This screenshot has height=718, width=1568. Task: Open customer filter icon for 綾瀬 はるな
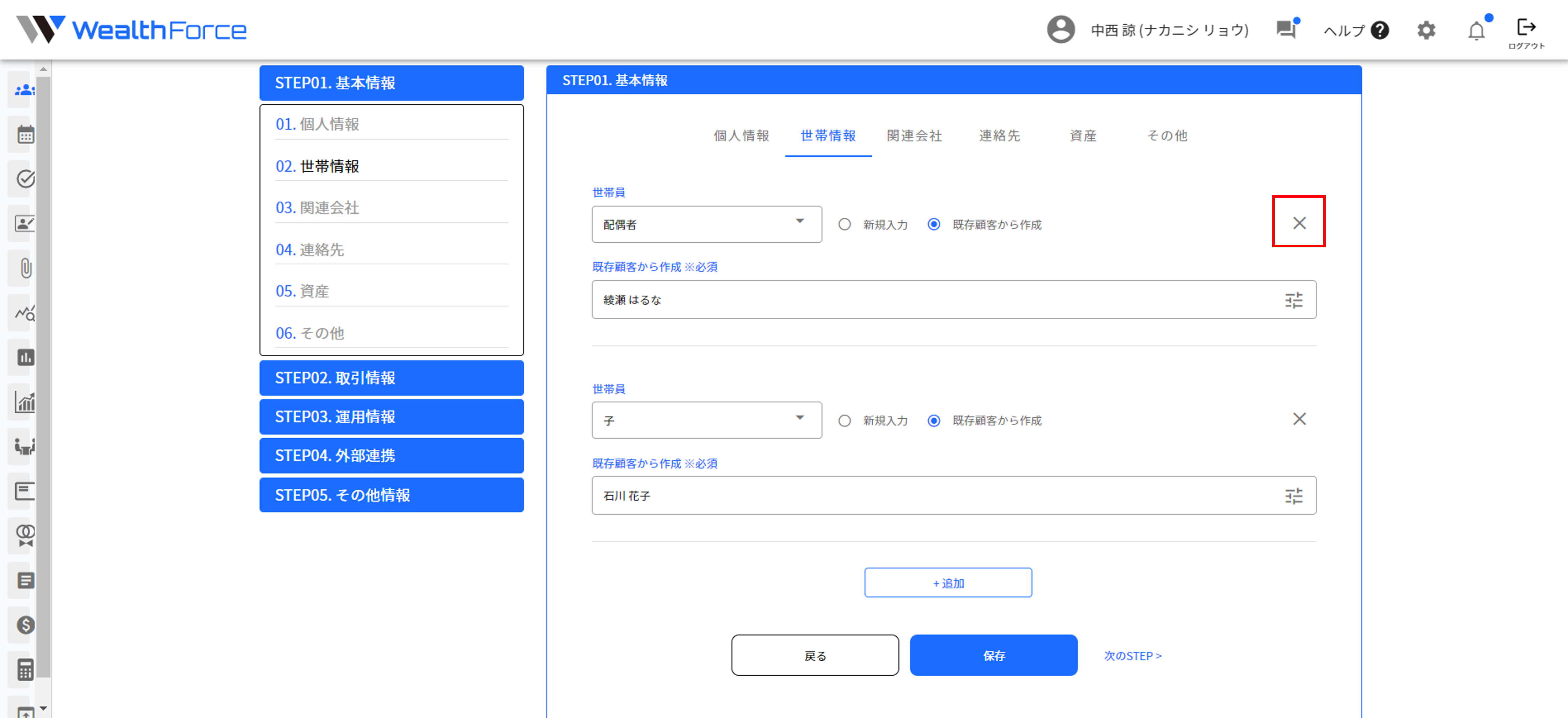pyautogui.click(x=1294, y=300)
